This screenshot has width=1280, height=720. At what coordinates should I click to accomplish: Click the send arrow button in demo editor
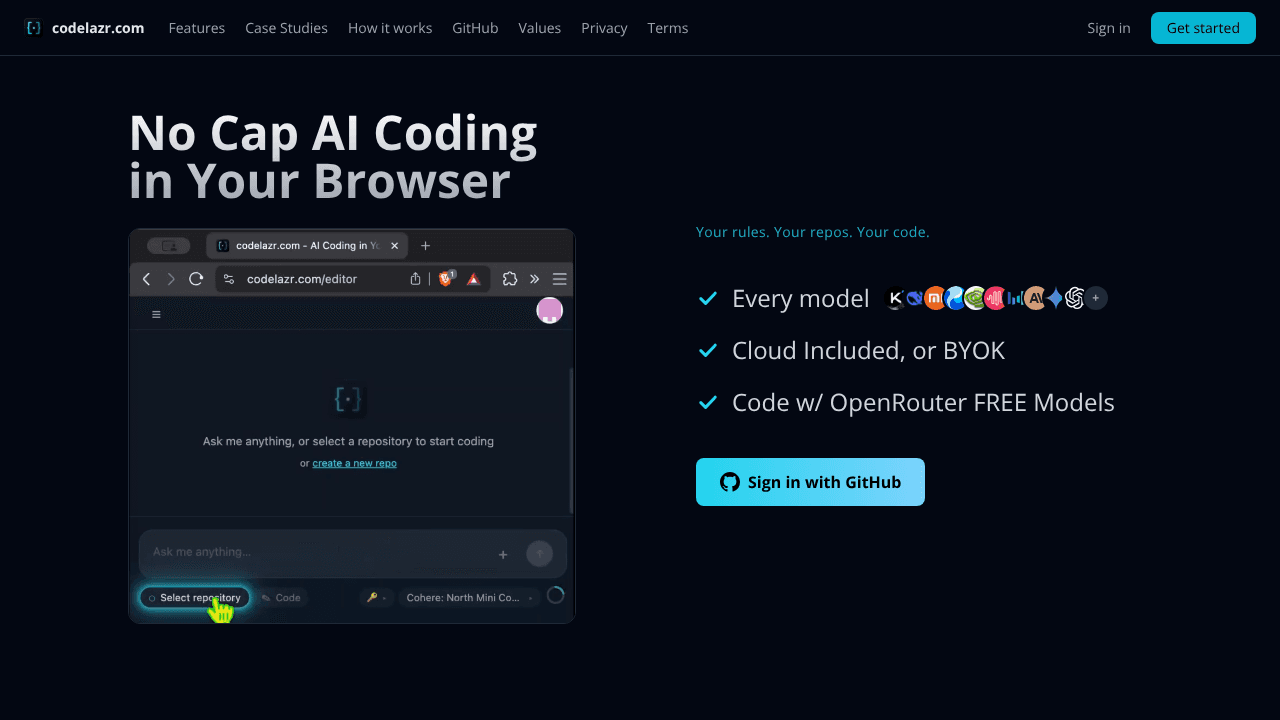[540, 553]
